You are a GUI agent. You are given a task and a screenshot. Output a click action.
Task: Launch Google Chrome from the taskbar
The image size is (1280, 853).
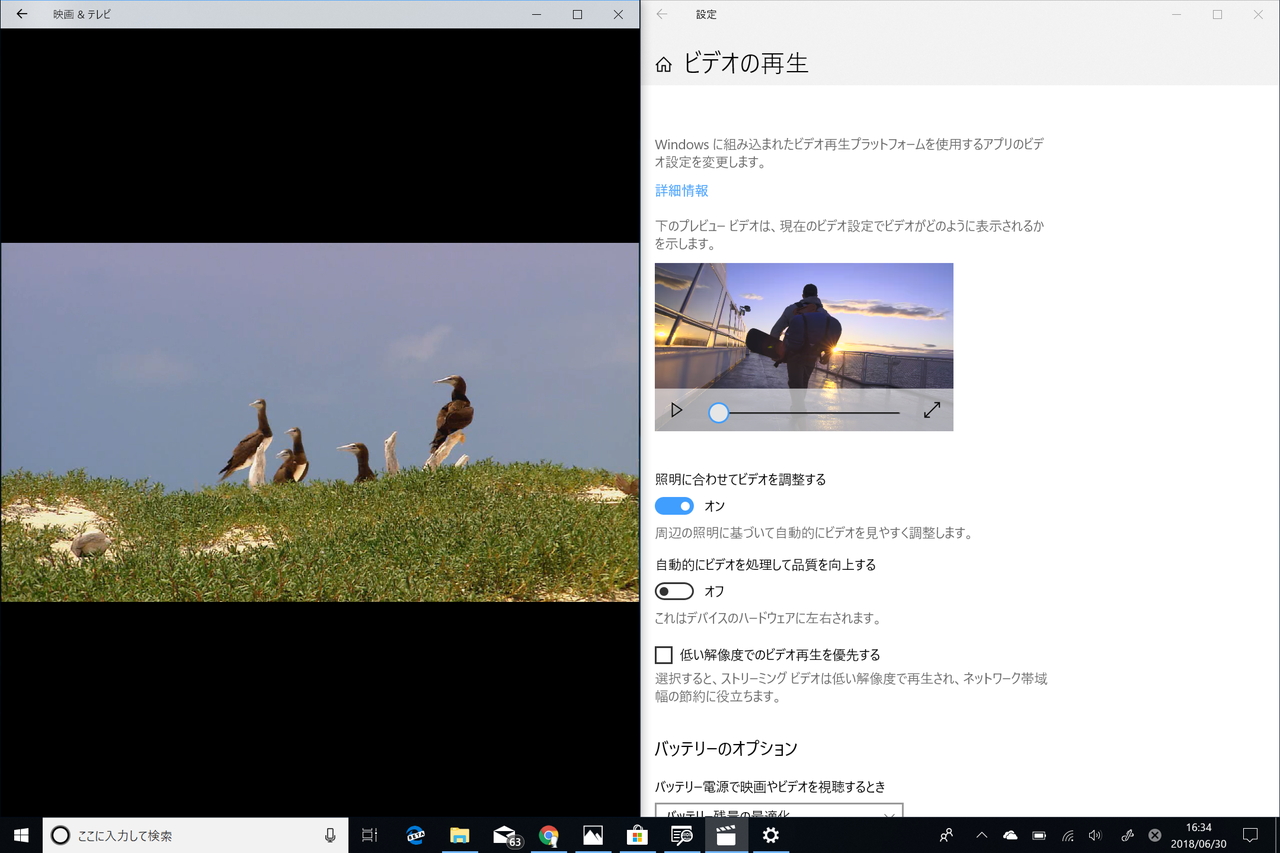[549, 835]
